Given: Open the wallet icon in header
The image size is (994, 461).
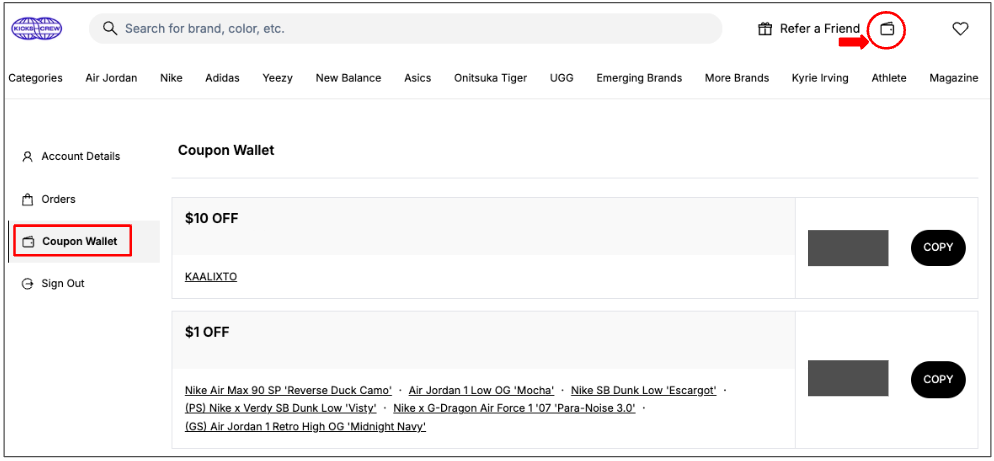Looking at the screenshot, I should click(x=887, y=29).
